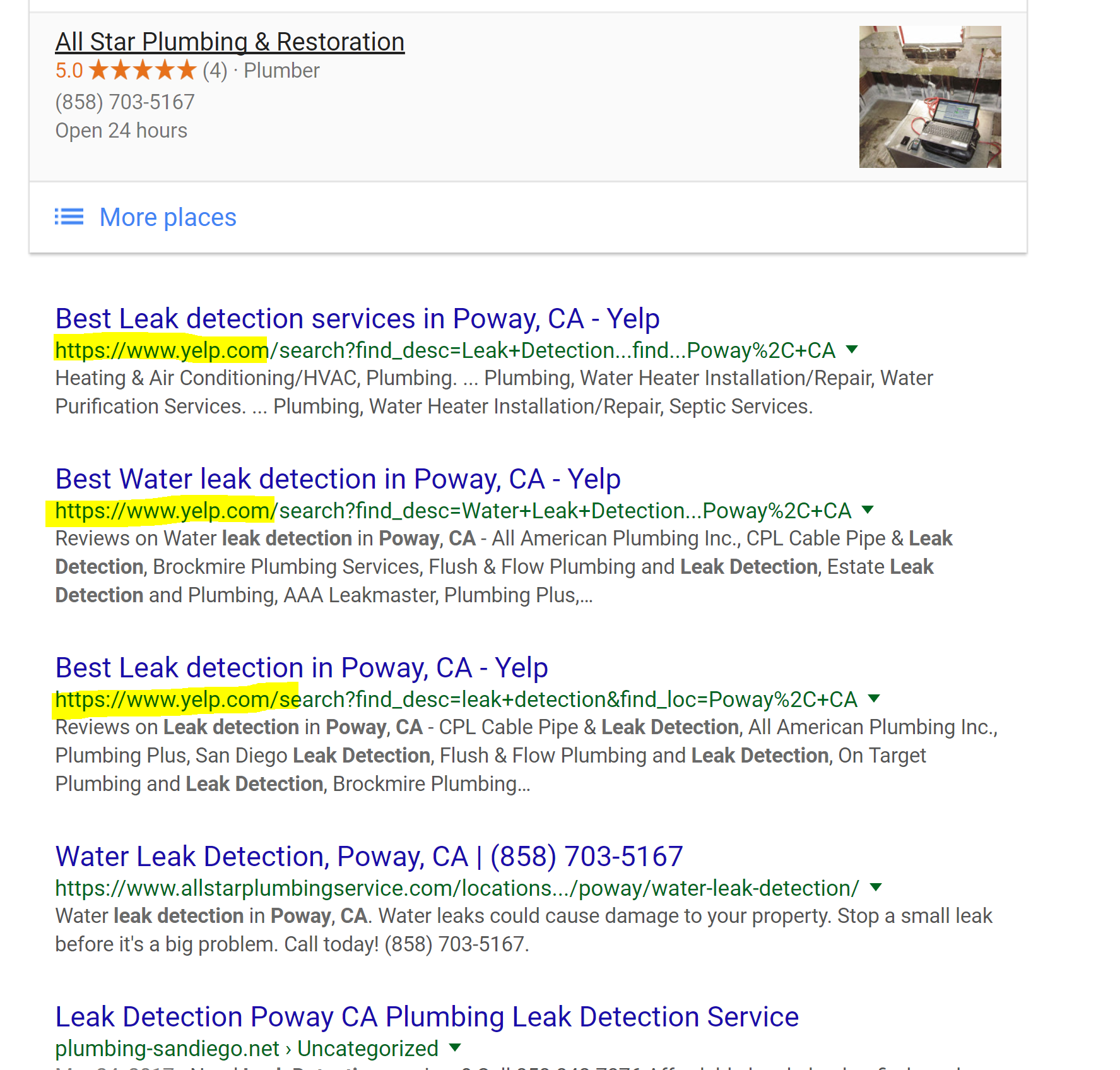Open Best Water leak detection in Poway result
Screen dimensions: 1120x1070
pos(338,479)
